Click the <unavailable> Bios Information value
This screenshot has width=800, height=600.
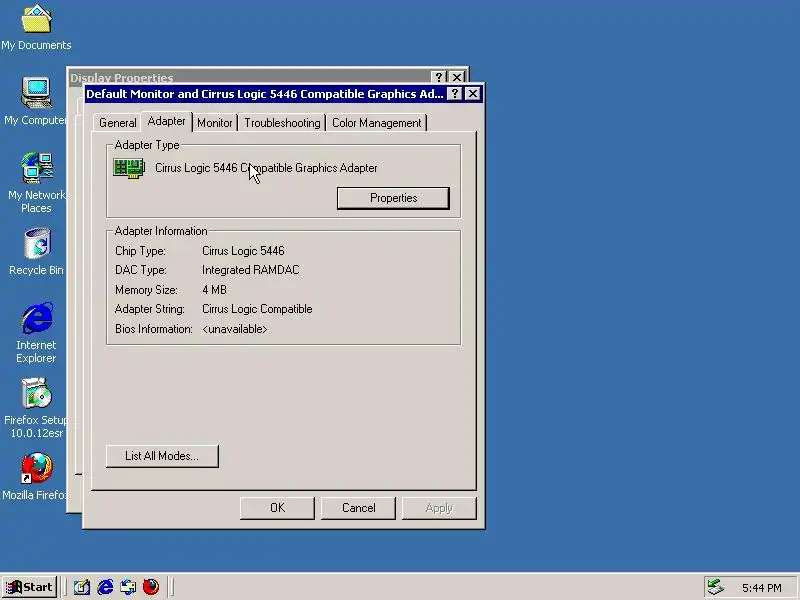tap(235, 329)
